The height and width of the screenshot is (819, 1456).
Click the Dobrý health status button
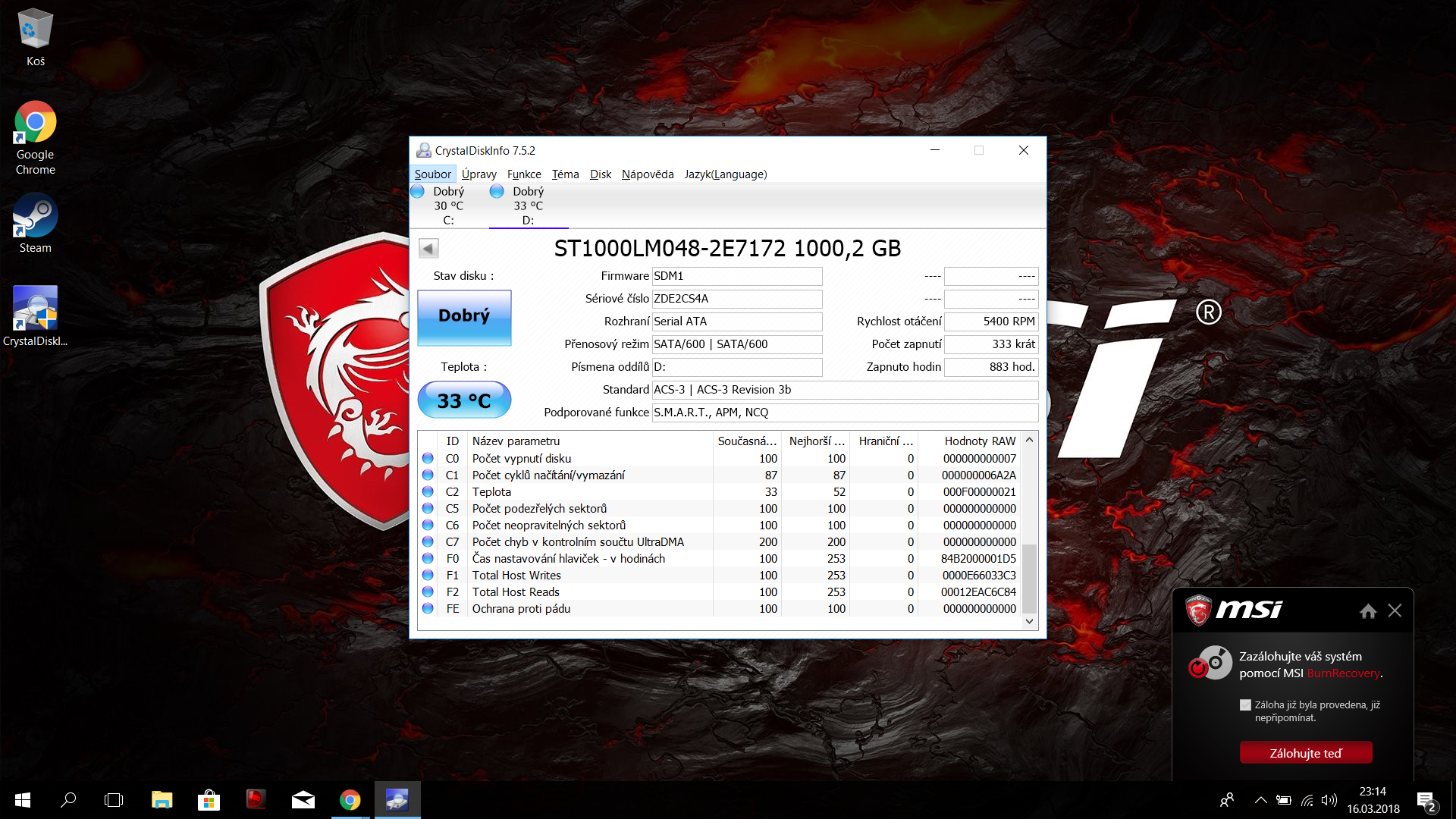click(464, 318)
